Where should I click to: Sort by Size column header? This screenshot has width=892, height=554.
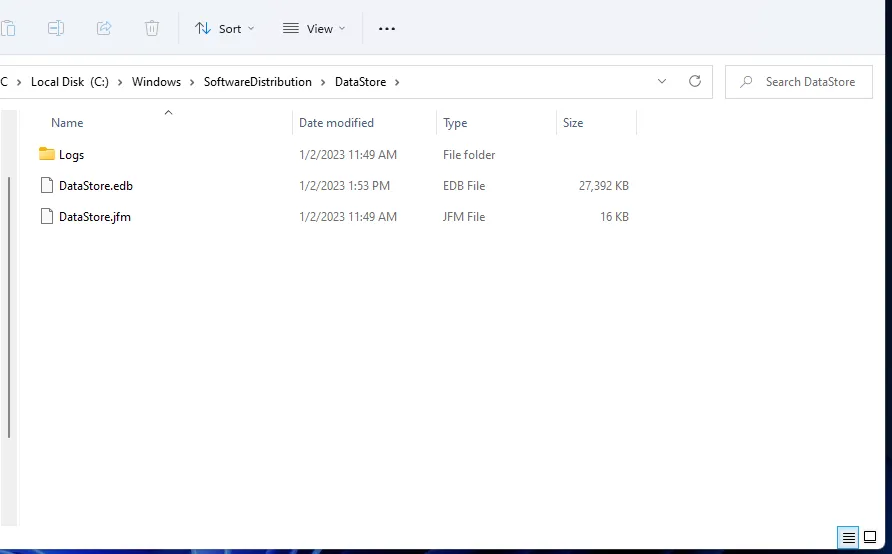(x=573, y=123)
